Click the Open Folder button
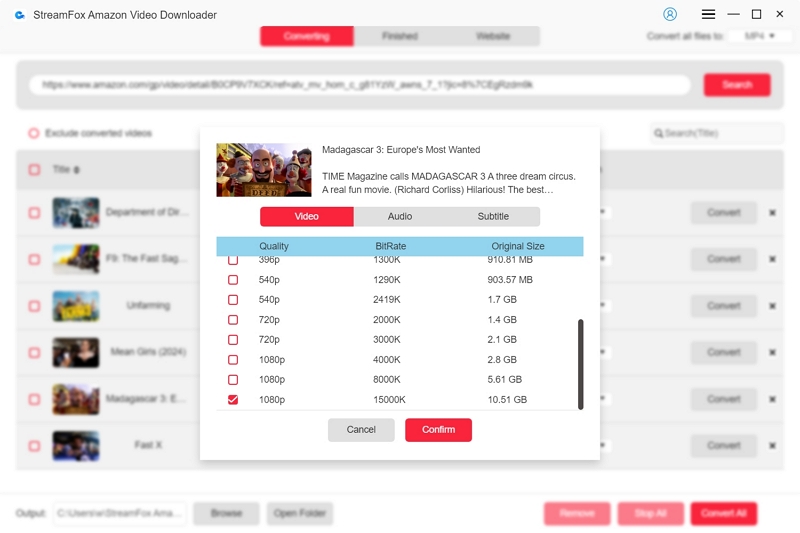Image resolution: width=800 pixels, height=533 pixels. (x=300, y=513)
